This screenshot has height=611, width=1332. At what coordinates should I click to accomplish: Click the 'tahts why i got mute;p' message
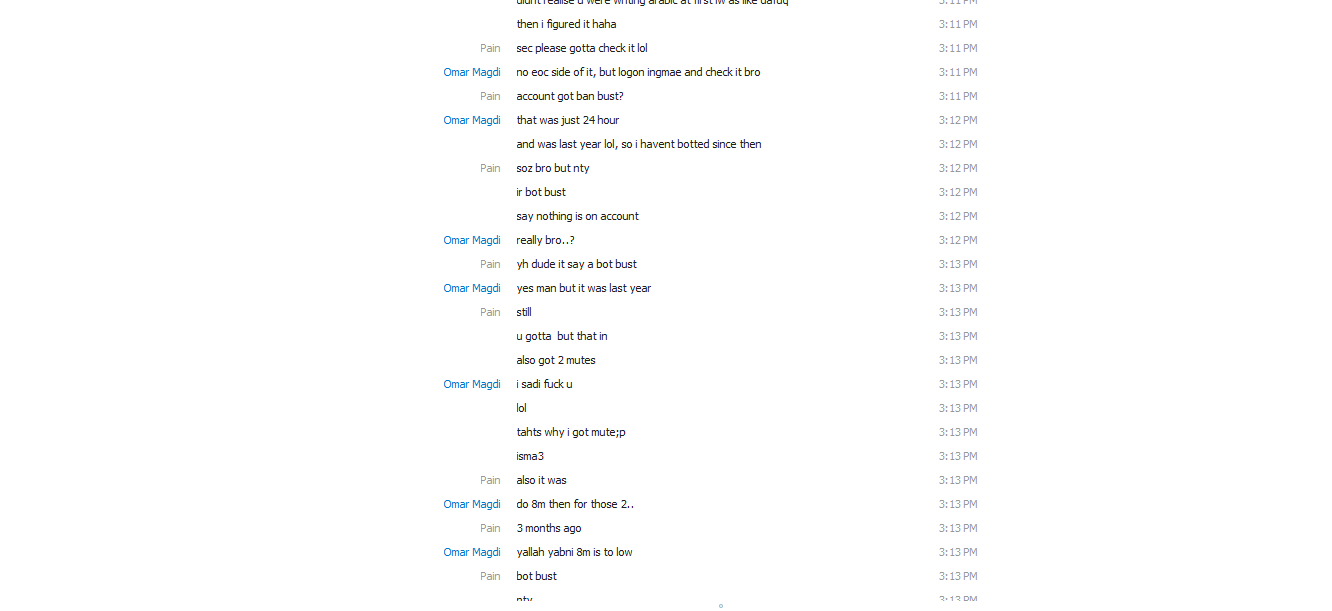[x=570, y=432]
